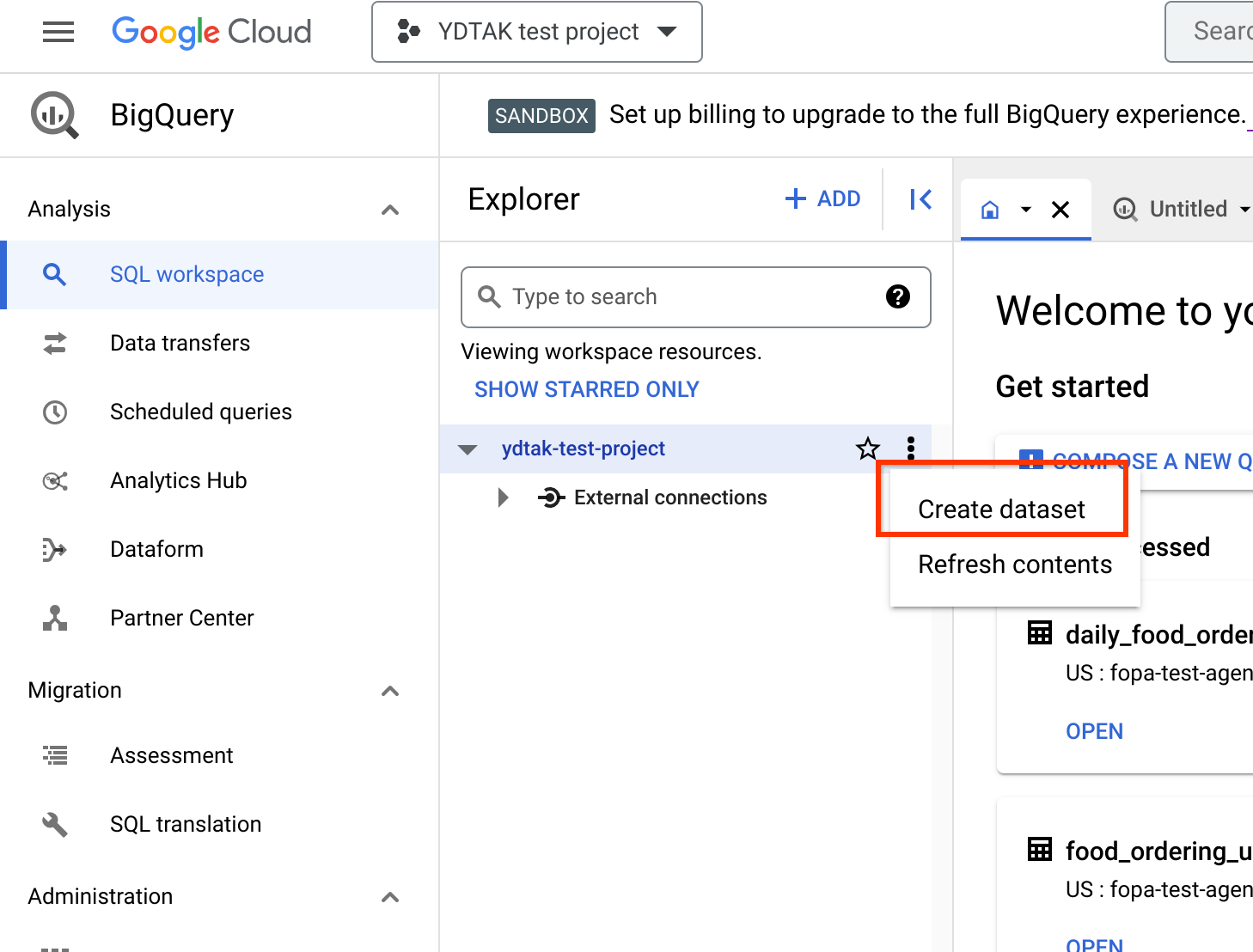This screenshot has width=1253, height=952.
Task: Click the Google Cloud logo
Action: pyautogui.click(x=211, y=33)
